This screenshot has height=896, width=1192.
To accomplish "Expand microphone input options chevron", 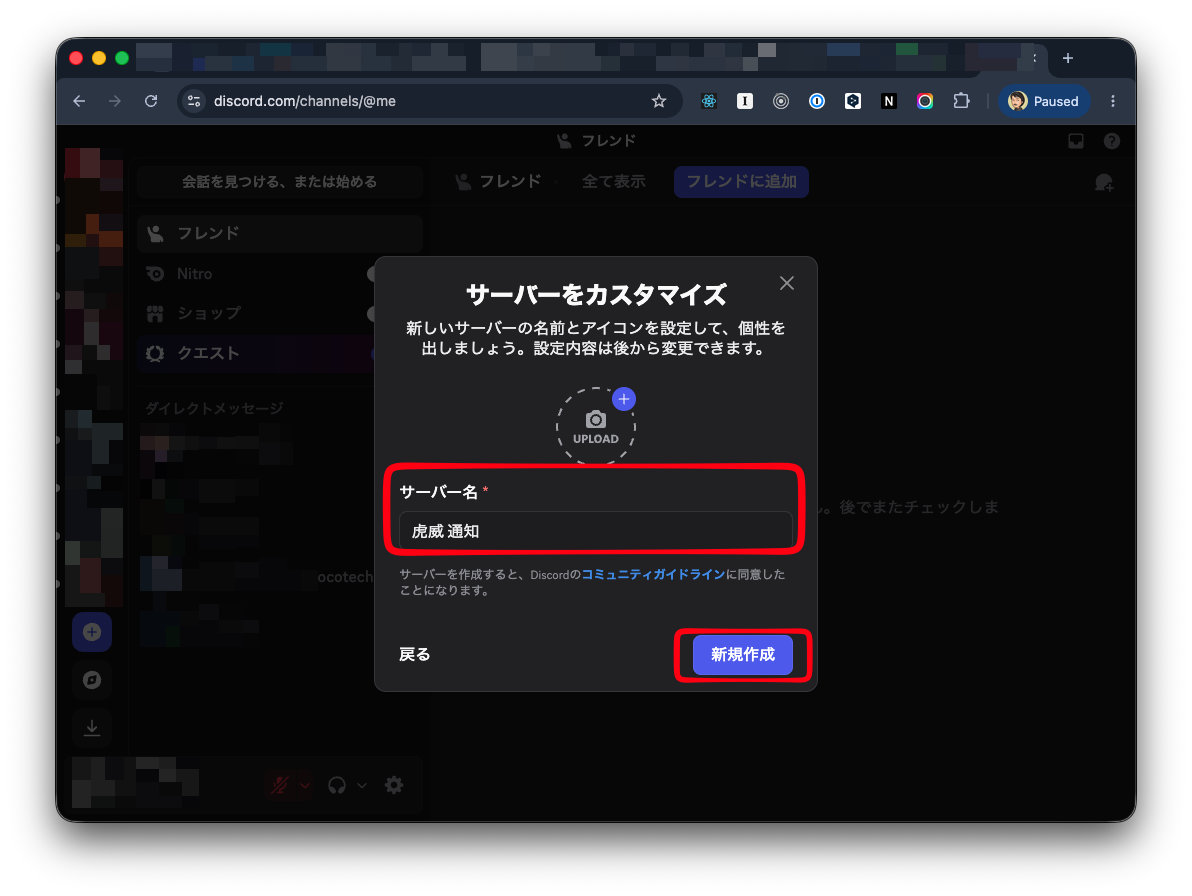I will click(x=305, y=785).
